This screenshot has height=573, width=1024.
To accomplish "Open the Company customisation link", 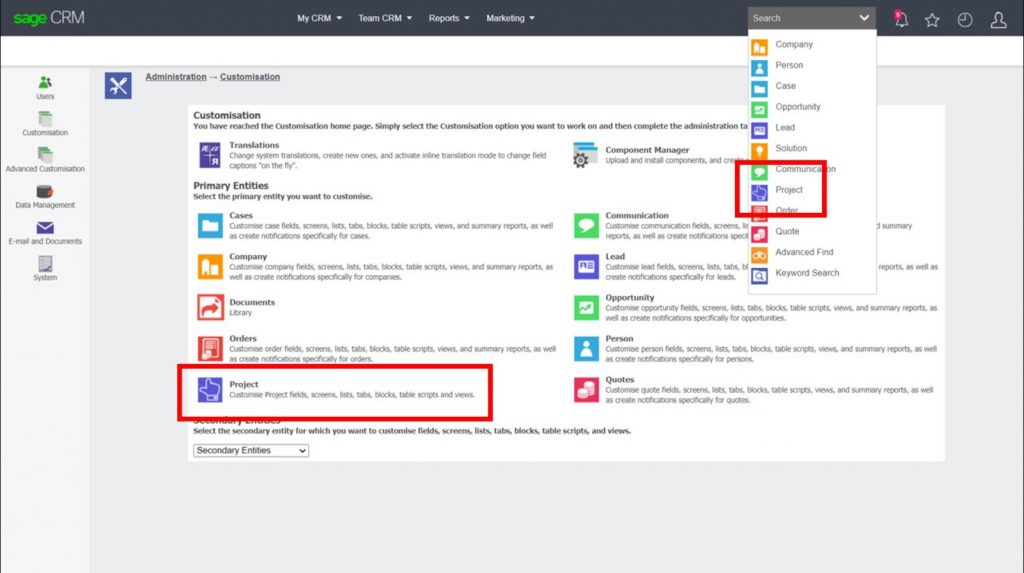I will [248, 256].
